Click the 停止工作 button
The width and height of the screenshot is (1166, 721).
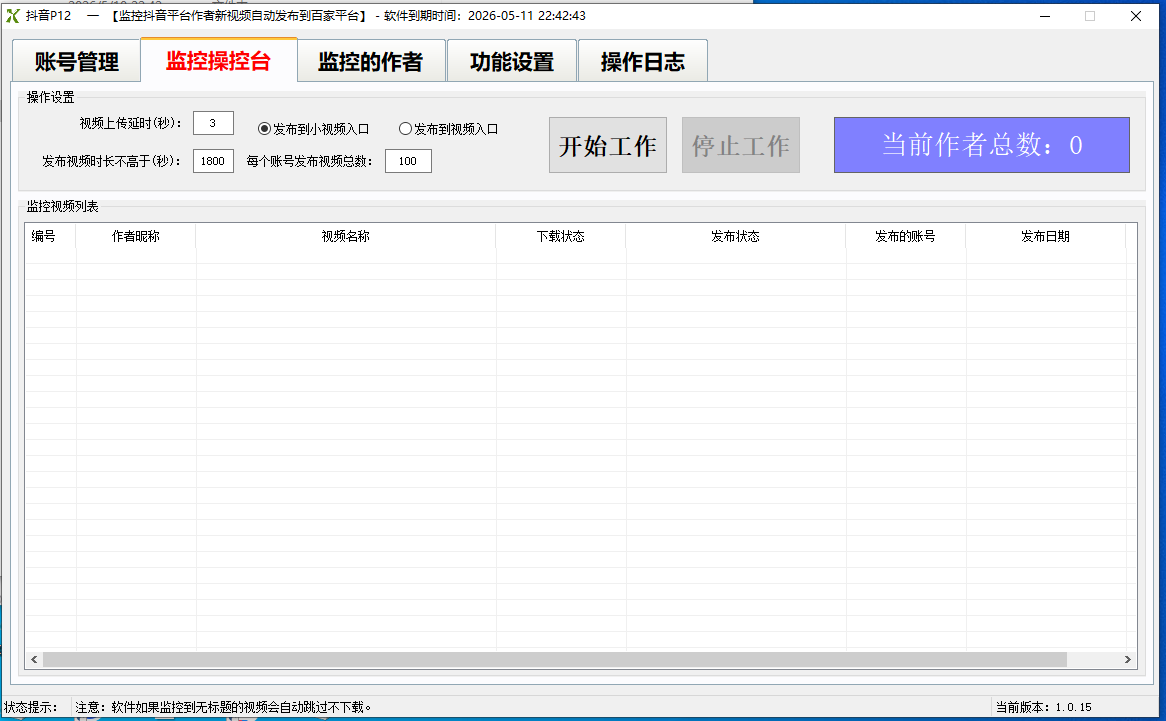pos(741,145)
